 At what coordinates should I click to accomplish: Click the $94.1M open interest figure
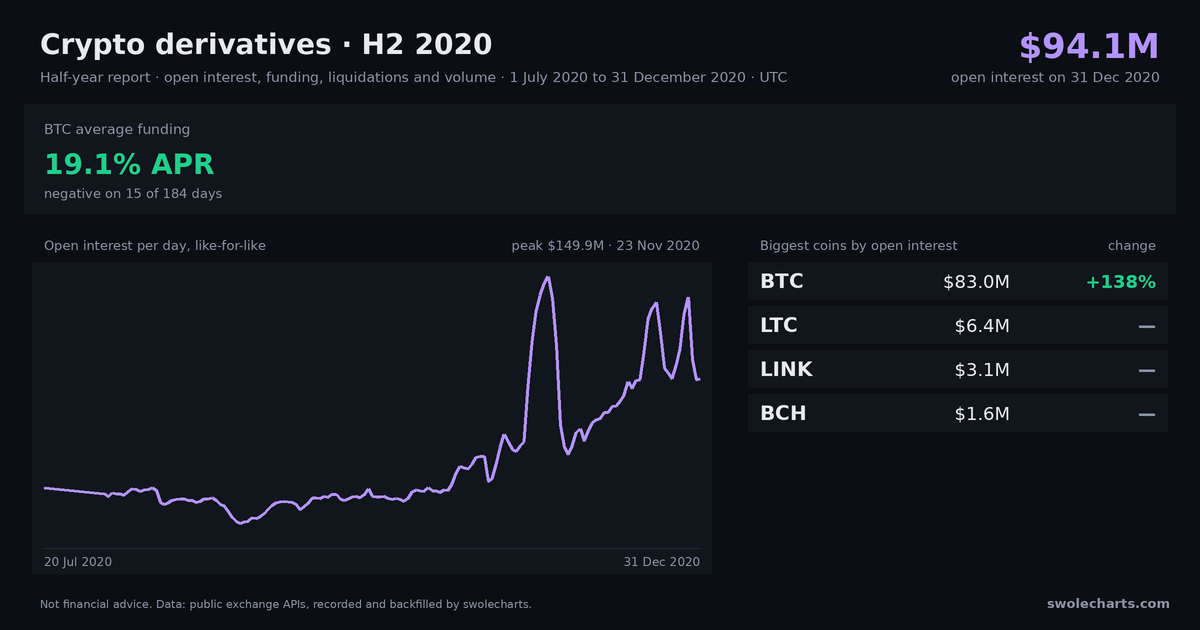(x=1089, y=47)
